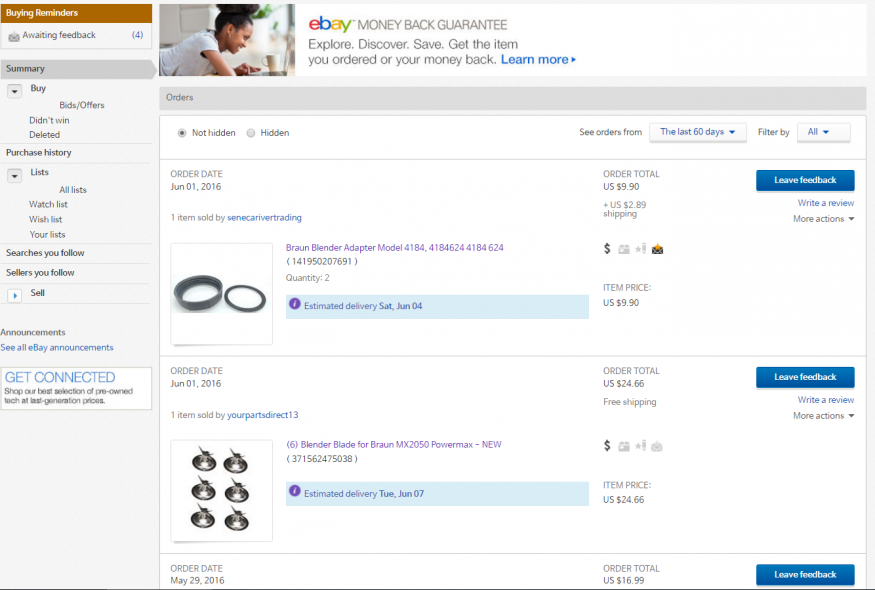Open seller senecarivertrading's profile link
This screenshot has width=875, height=590.
pos(264,217)
